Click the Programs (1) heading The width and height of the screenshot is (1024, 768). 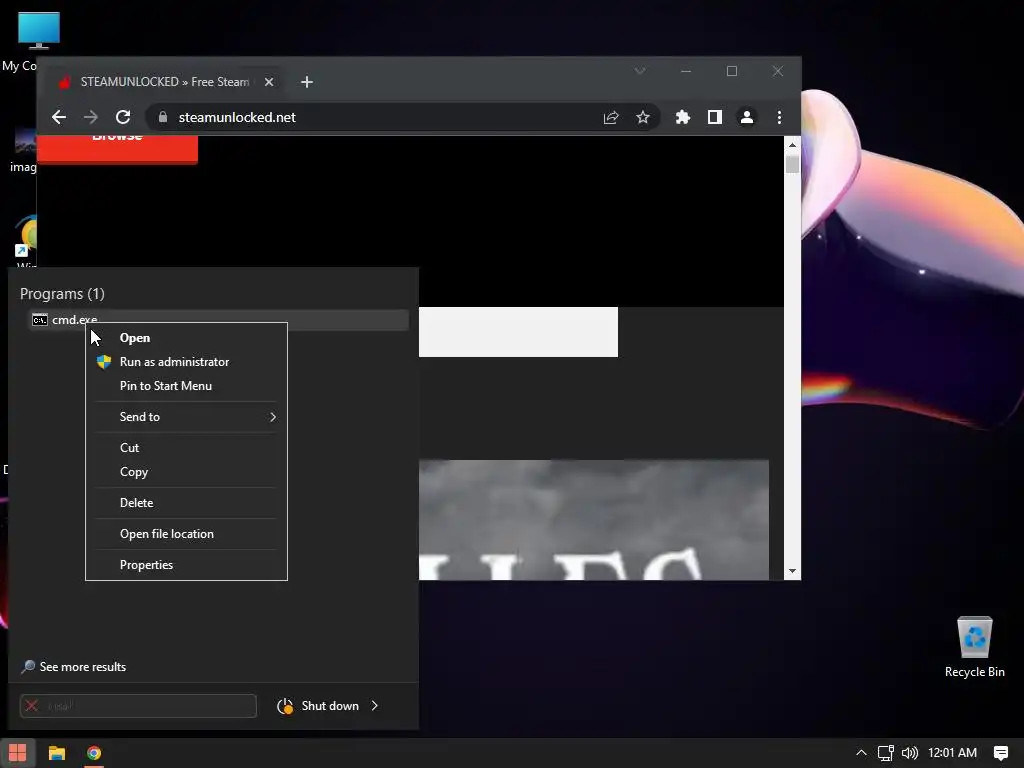62,294
